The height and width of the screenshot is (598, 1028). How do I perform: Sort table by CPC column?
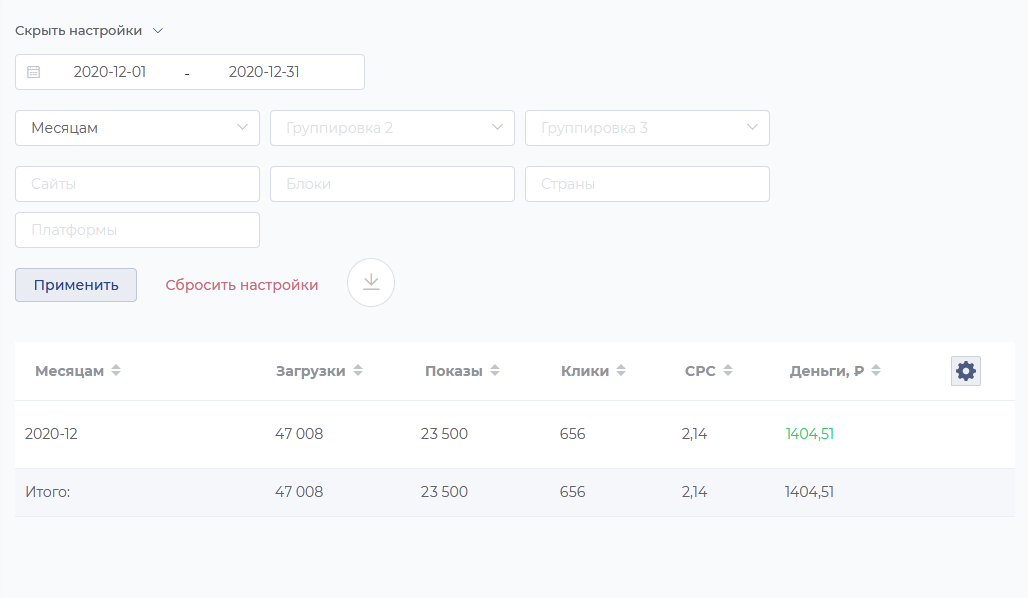tap(728, 371)
